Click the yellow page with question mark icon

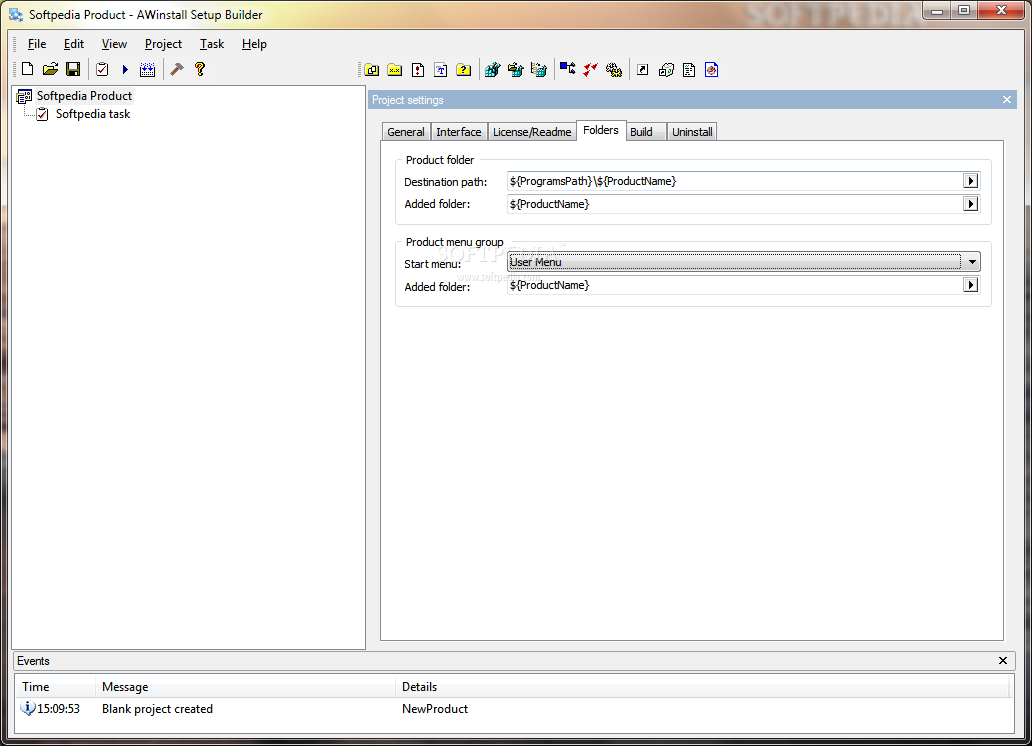(463, 70)
